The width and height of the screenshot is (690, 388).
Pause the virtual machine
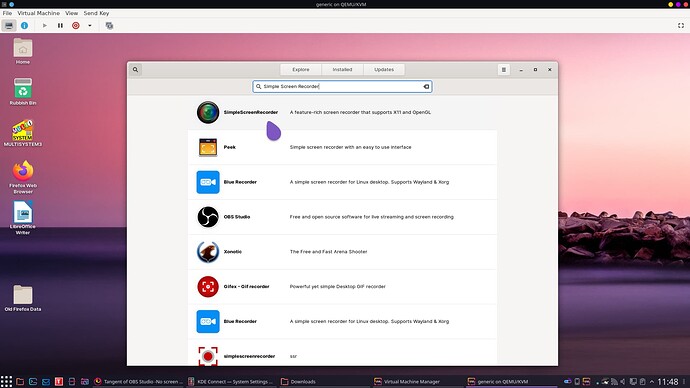tap(60, 26)
